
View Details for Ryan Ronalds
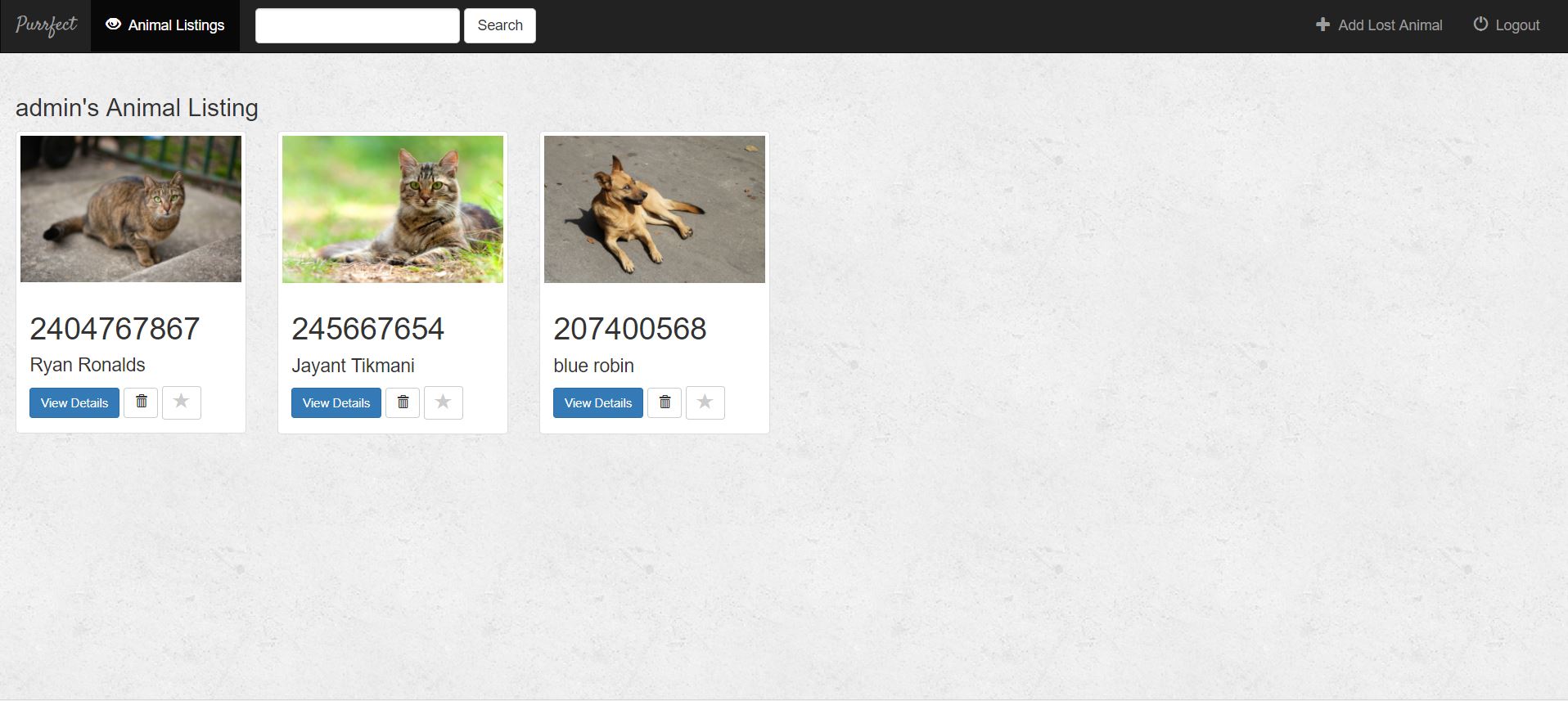74,402
